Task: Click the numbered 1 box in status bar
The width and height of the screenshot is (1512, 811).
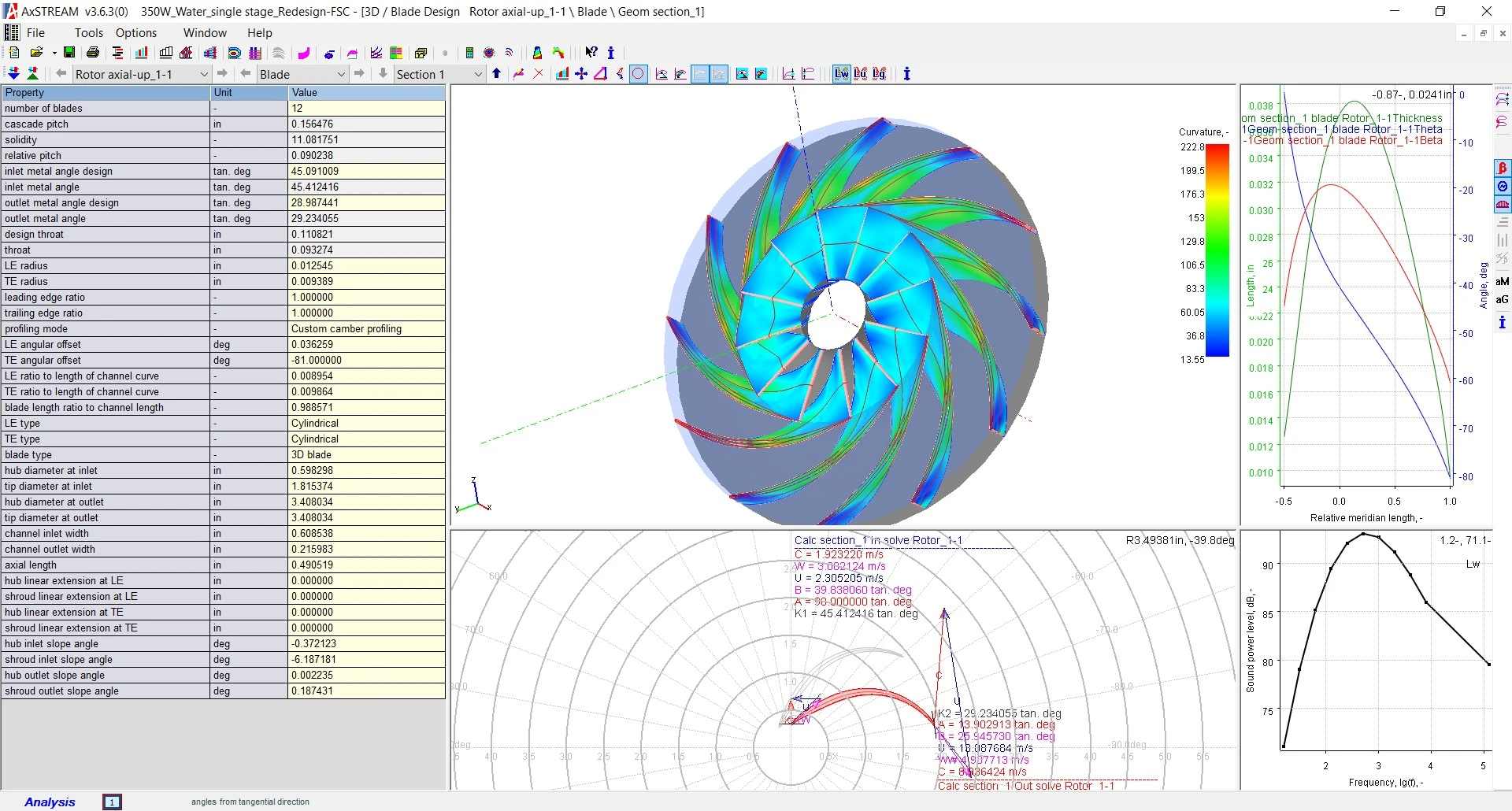Action: click(112, 802)
